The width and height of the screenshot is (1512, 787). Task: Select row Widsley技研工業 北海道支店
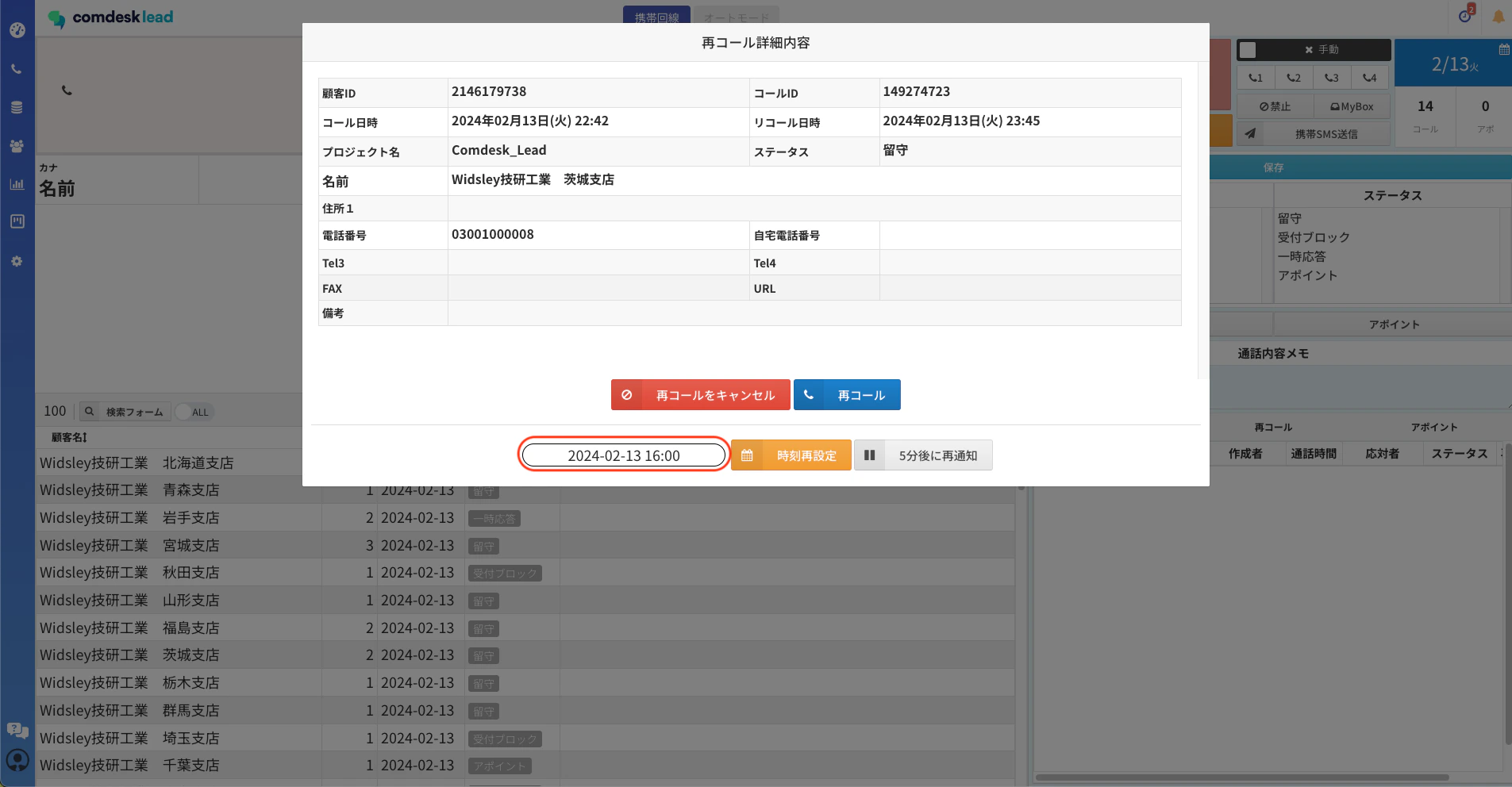pyautogui.click(x=137, y=463)
